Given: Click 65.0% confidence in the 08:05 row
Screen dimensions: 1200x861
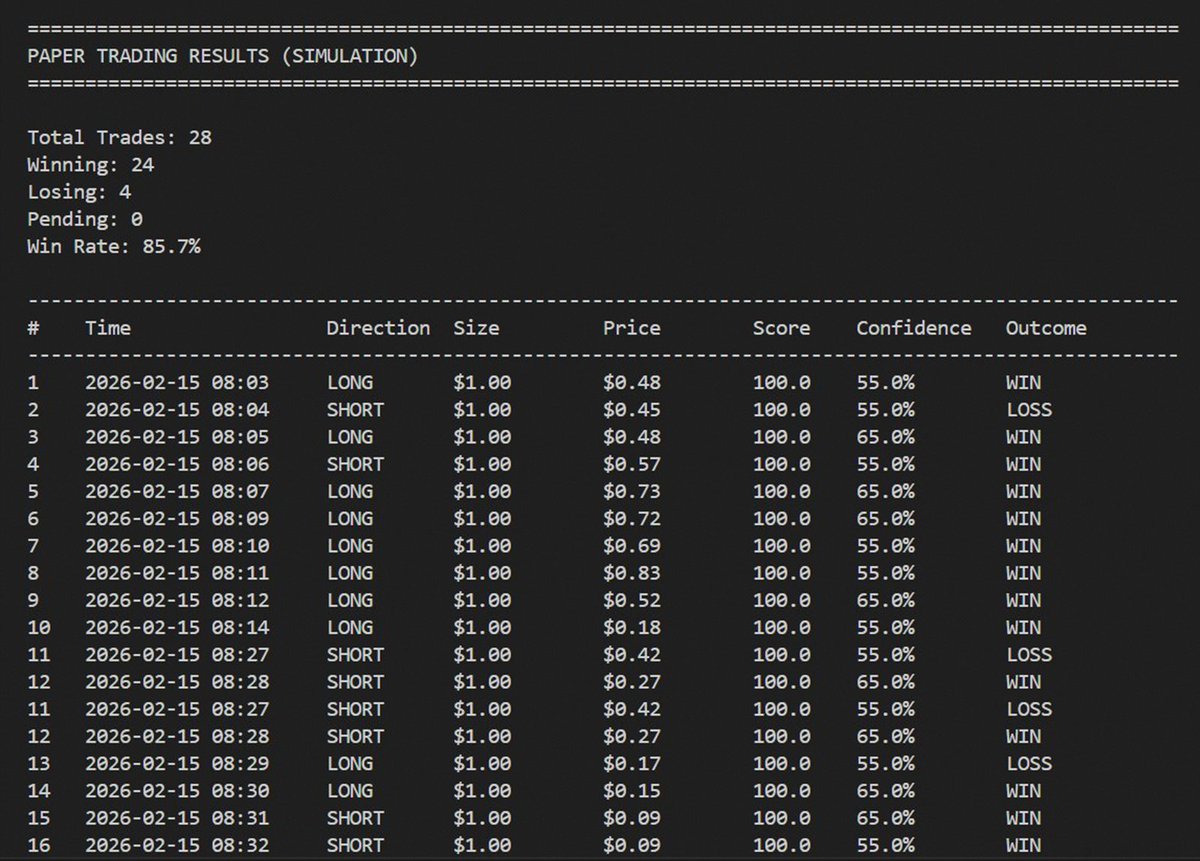Looking at the screenshot, I should (885, 437).
